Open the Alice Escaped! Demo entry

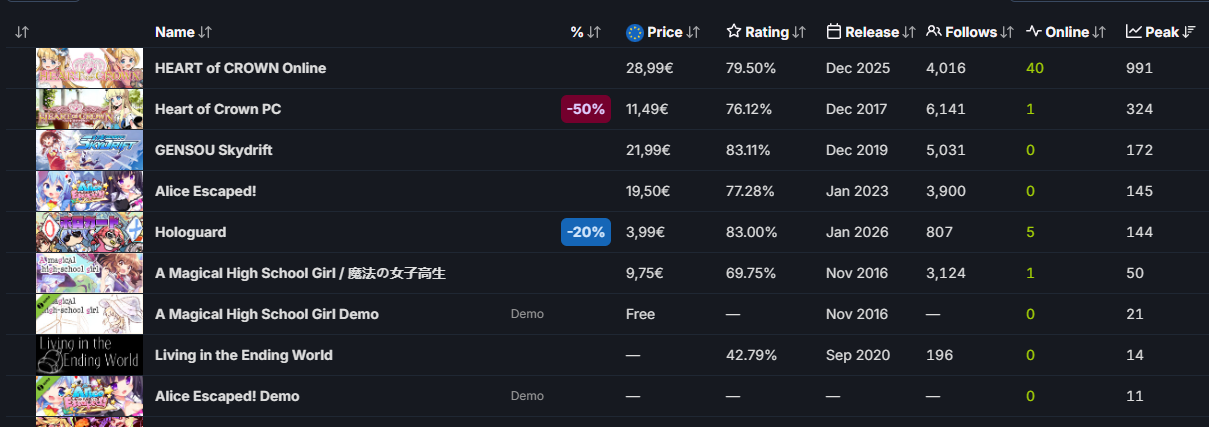pos(226,396)
